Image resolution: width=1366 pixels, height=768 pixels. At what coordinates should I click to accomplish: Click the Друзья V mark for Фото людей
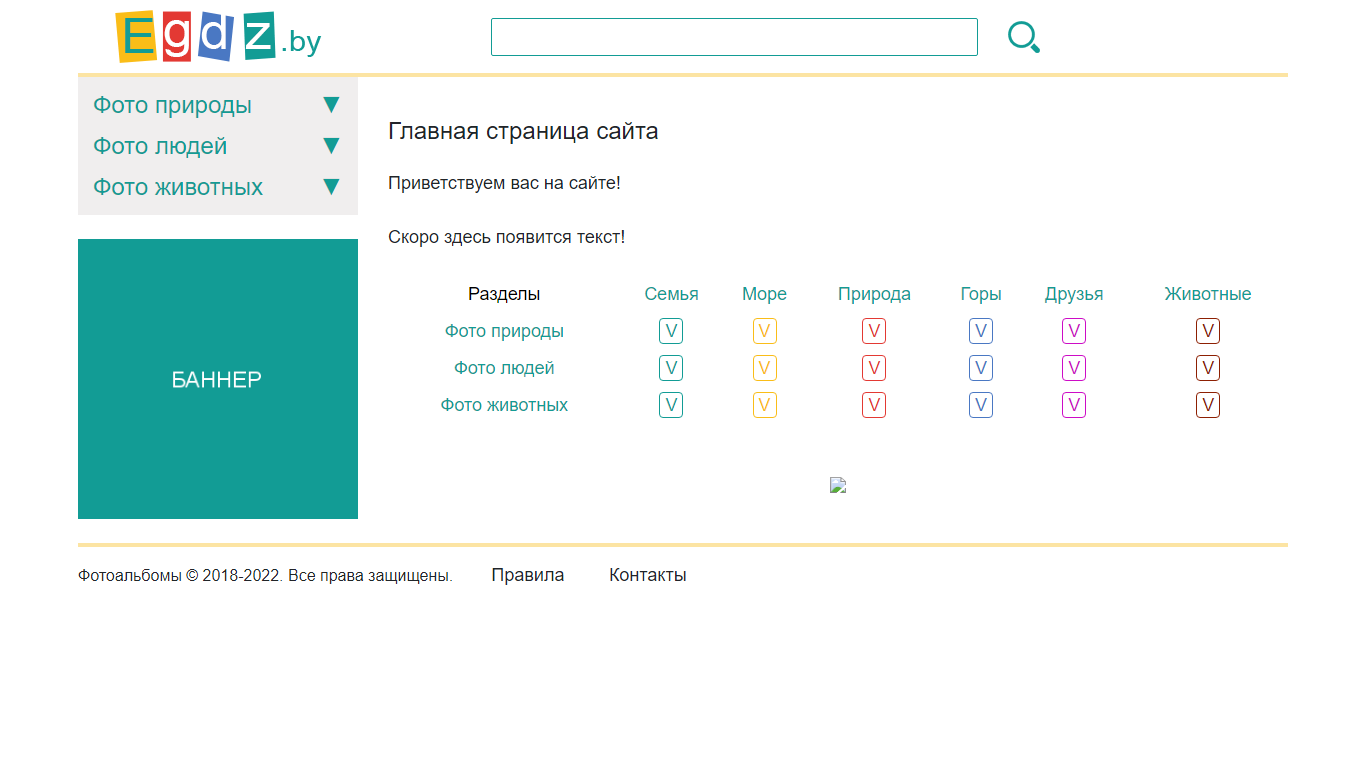[1074, 368]
